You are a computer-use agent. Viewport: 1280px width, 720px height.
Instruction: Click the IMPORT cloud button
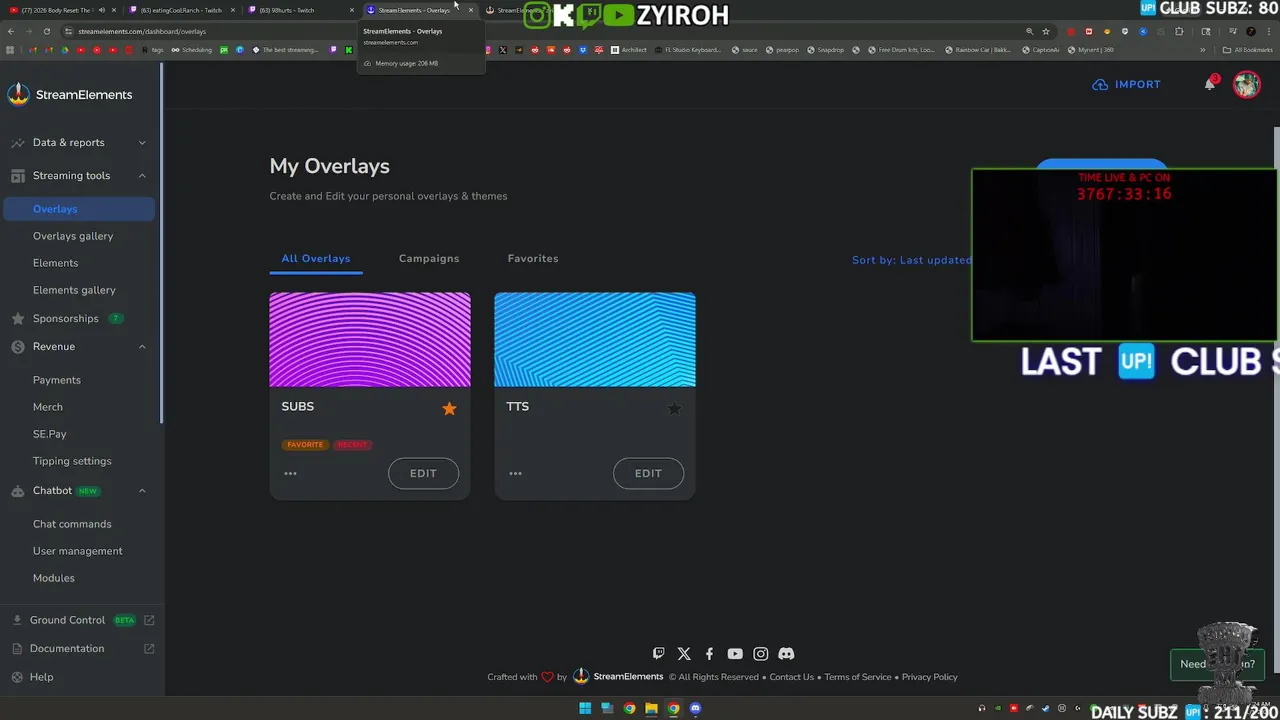tap(1127, 84)
